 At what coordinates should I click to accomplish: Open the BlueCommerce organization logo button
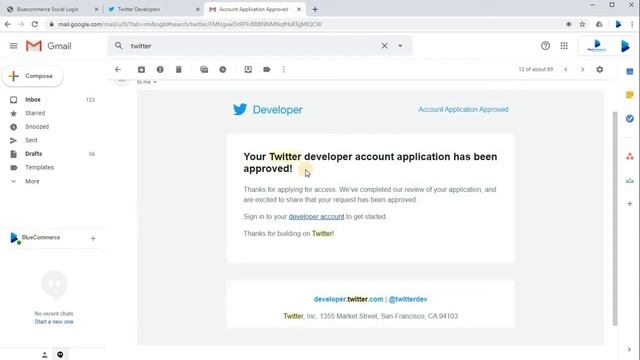[x=597, y=46]
